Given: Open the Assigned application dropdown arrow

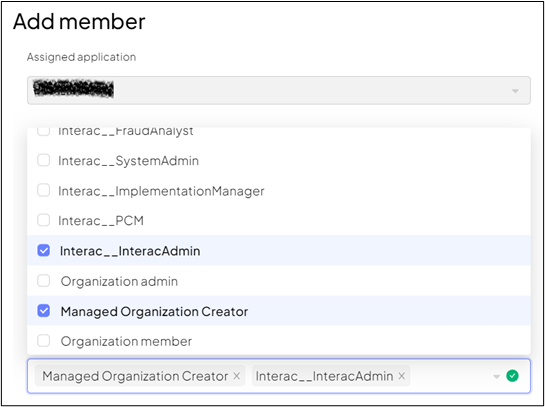Looking at the screenshot, I should coord(515,91).
